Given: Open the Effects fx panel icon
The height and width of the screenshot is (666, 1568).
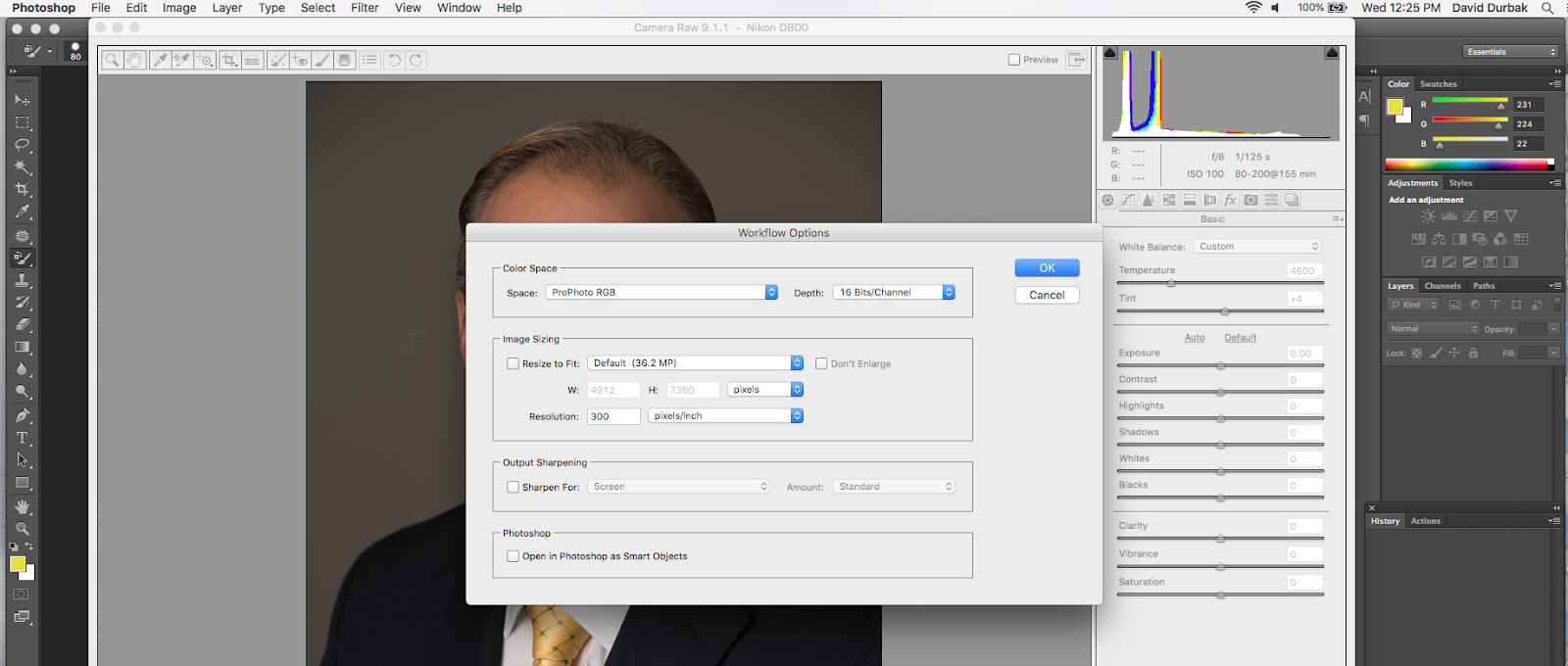Looking at the screenshot, I should pyautogui.click(x=1231, y=200).
